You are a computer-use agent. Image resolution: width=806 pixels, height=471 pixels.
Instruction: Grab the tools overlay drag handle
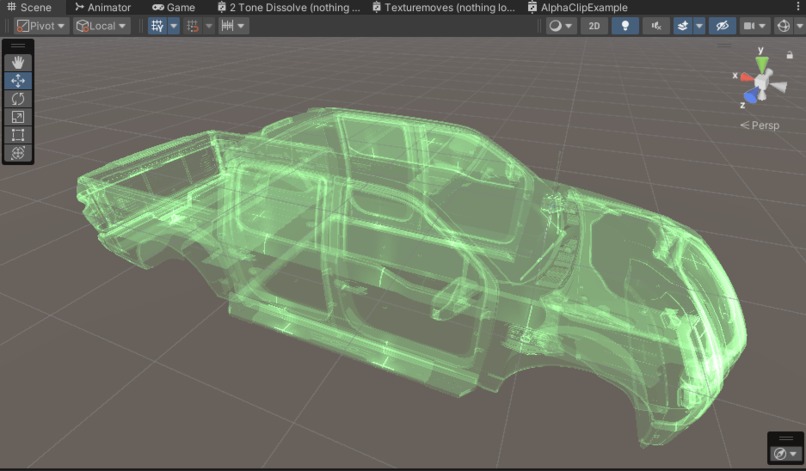pyautogui.click(x=18, y=46)
